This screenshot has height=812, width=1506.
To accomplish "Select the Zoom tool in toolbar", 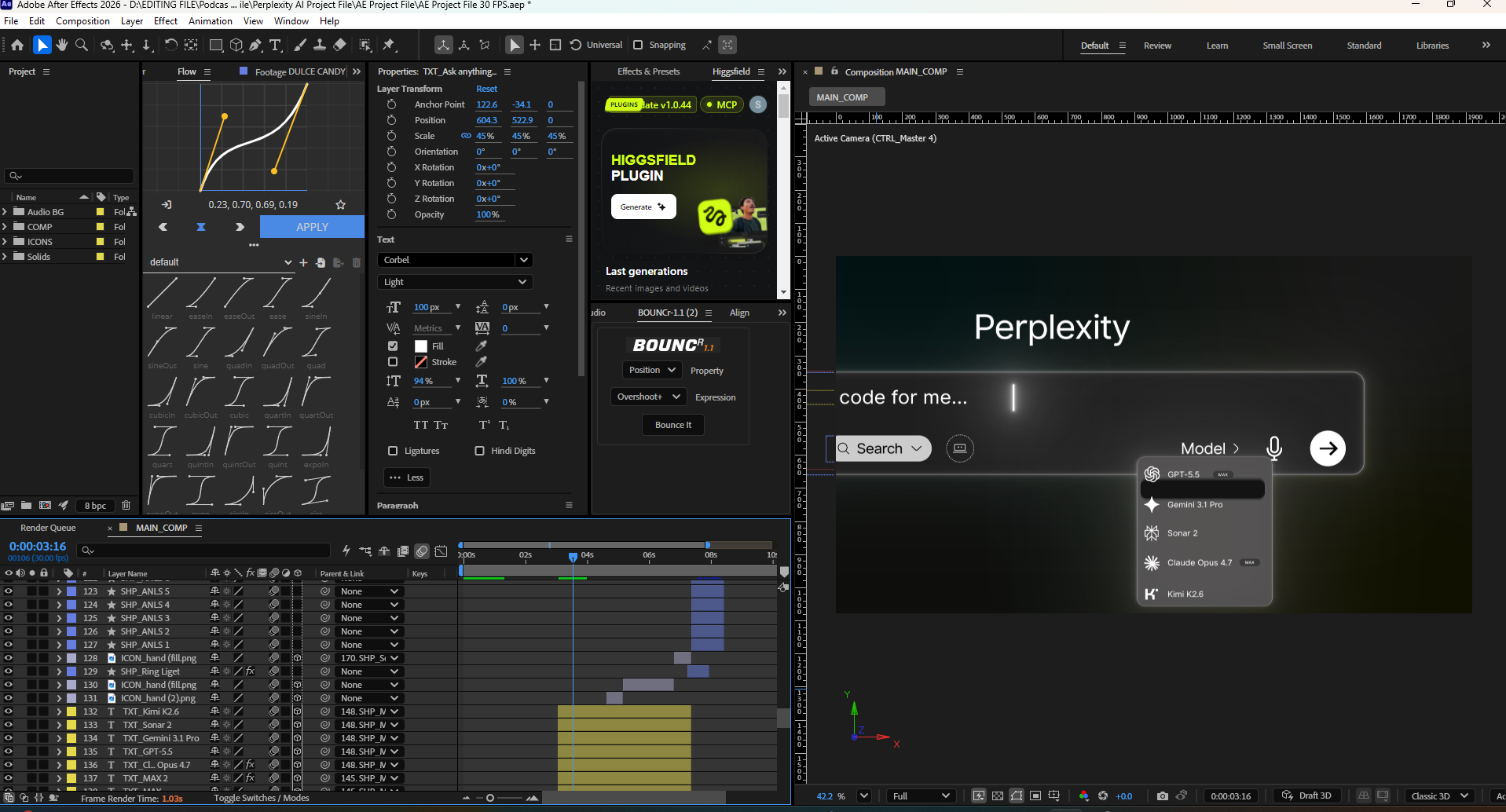I will (x=81, y=45).
